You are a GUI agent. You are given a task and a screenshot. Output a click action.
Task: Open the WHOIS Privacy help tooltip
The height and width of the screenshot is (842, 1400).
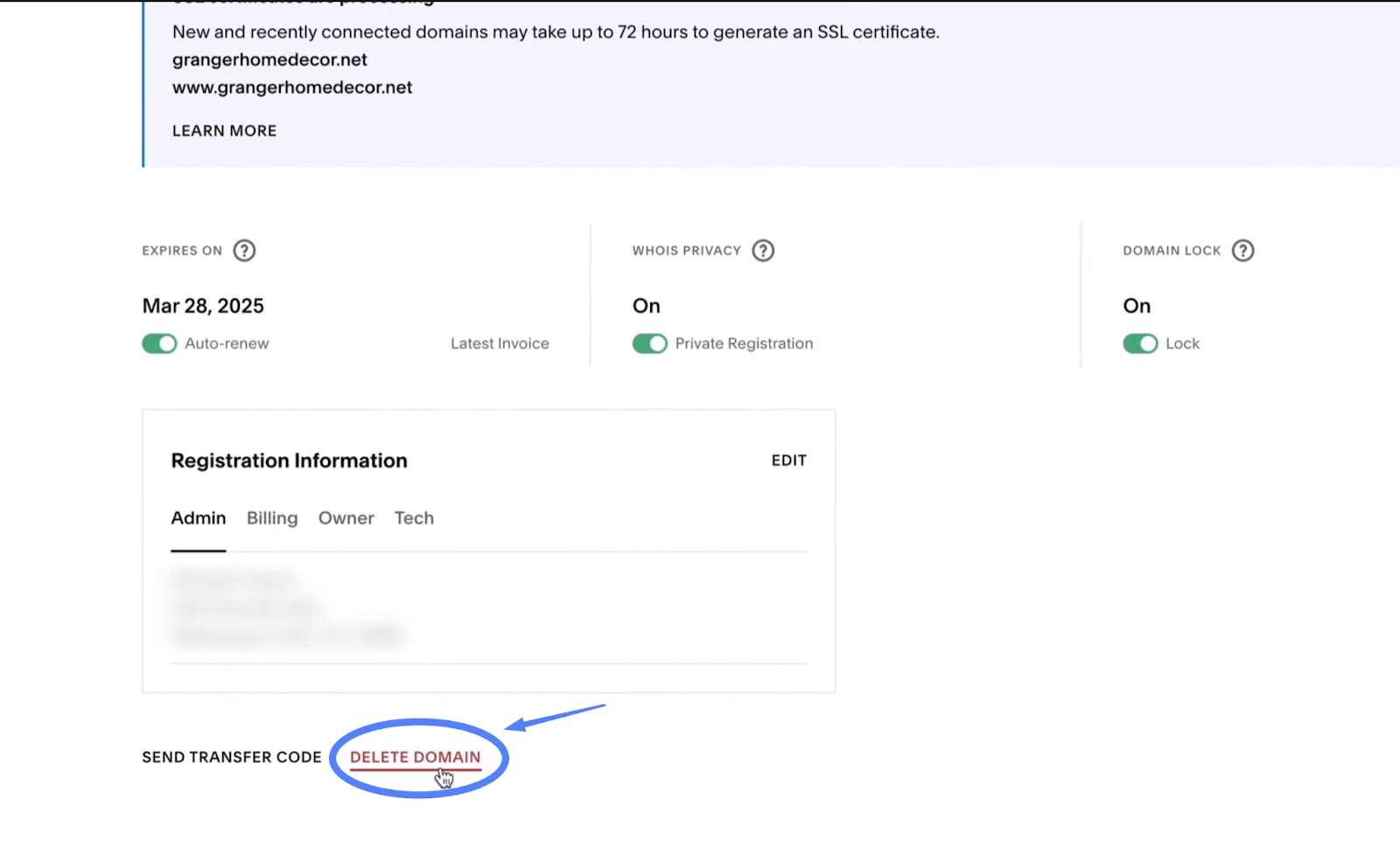point(762,250)
